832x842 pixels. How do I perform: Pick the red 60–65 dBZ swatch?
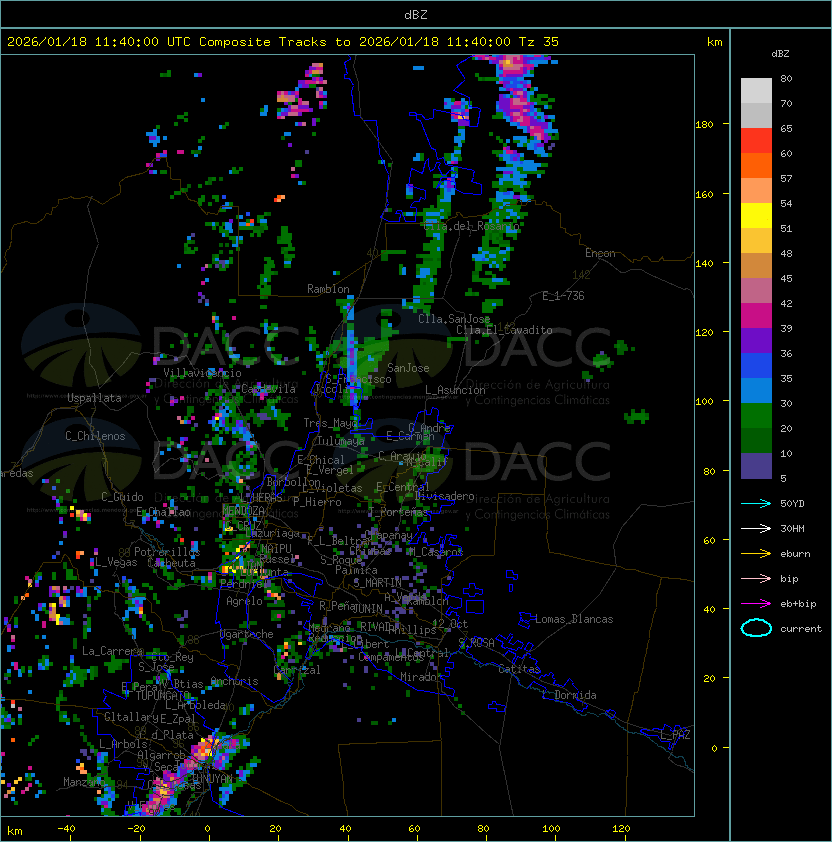click(756, 141)
